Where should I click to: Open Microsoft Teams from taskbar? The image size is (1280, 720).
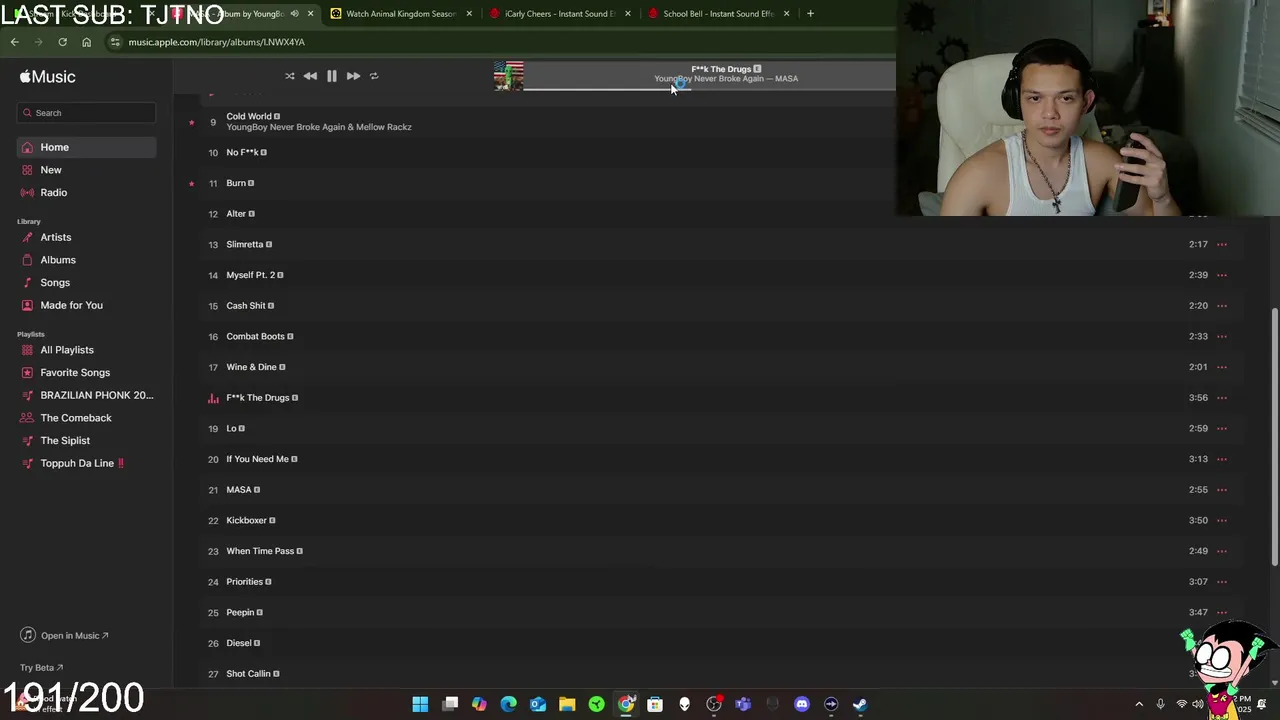743,704
